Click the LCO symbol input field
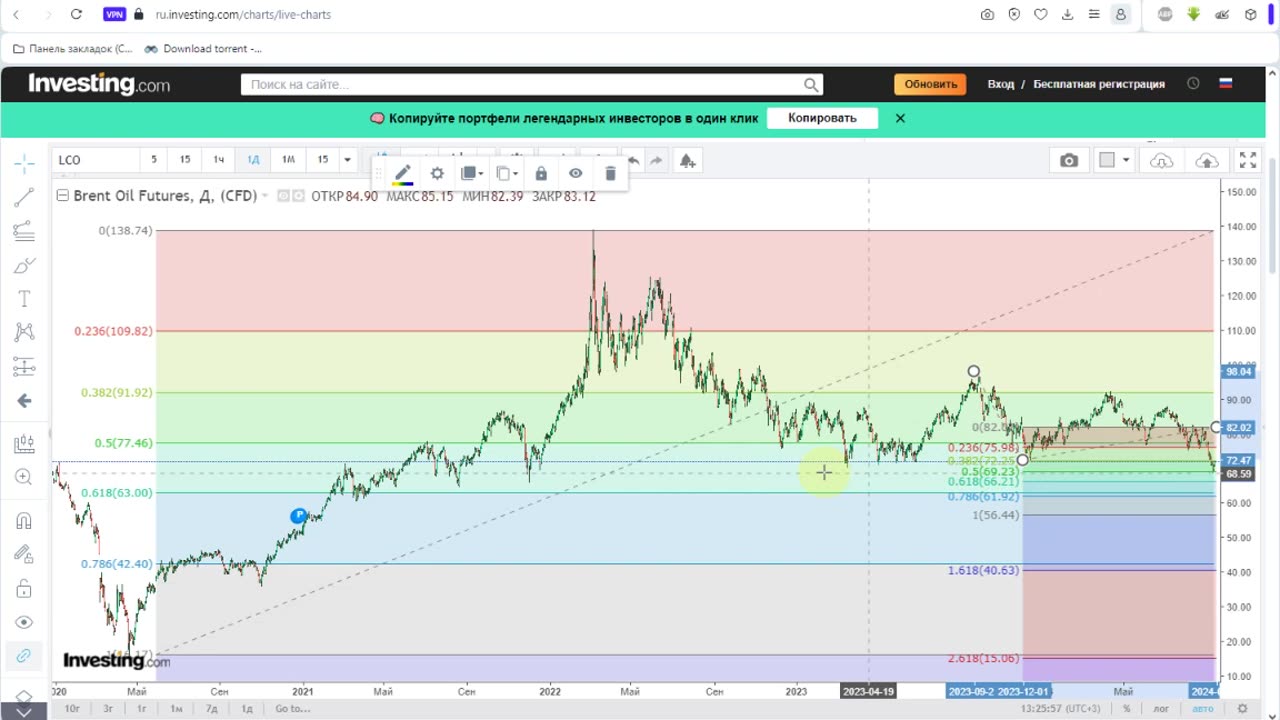 click(x=96, y=160)
